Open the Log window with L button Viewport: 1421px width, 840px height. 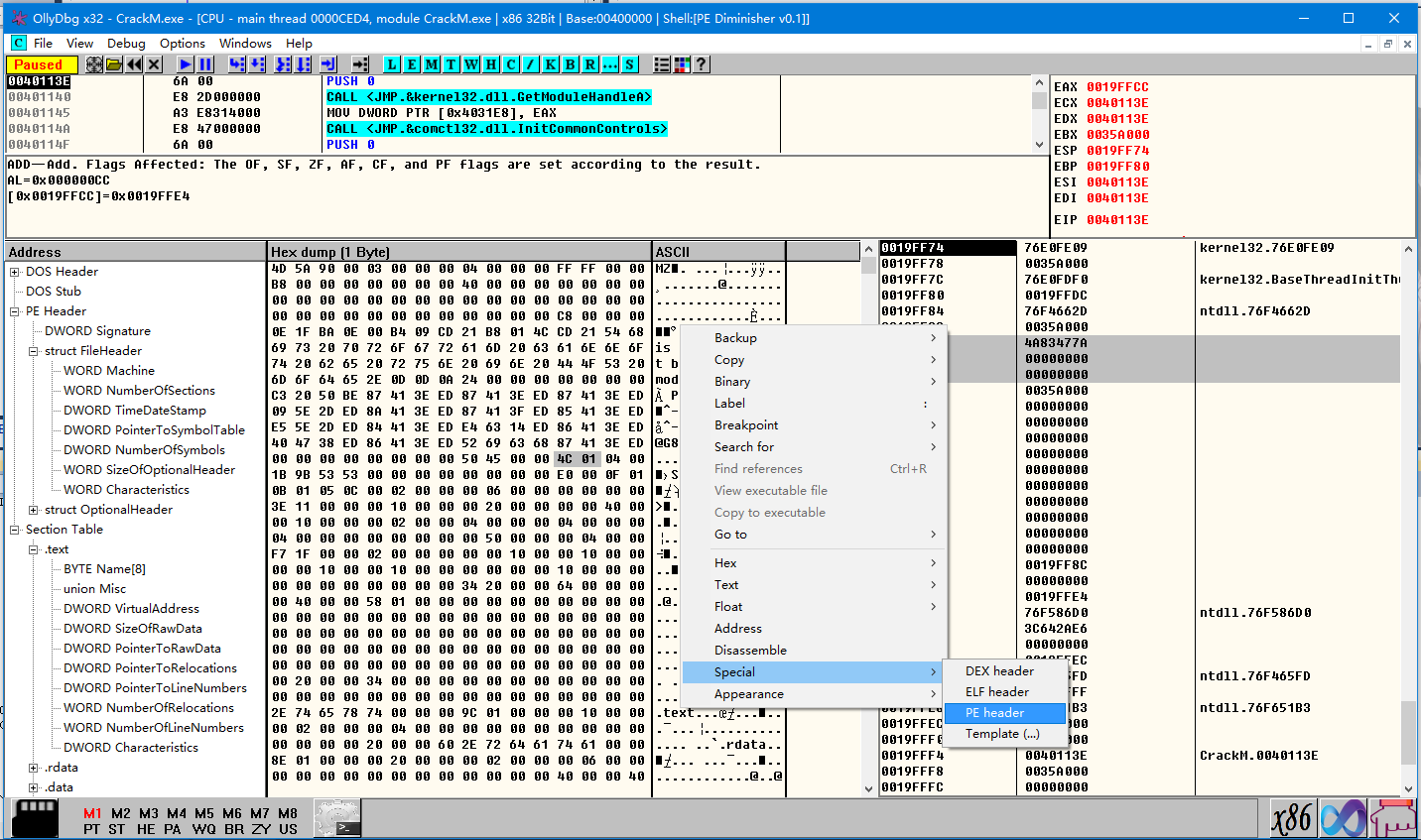click(392, 64)
